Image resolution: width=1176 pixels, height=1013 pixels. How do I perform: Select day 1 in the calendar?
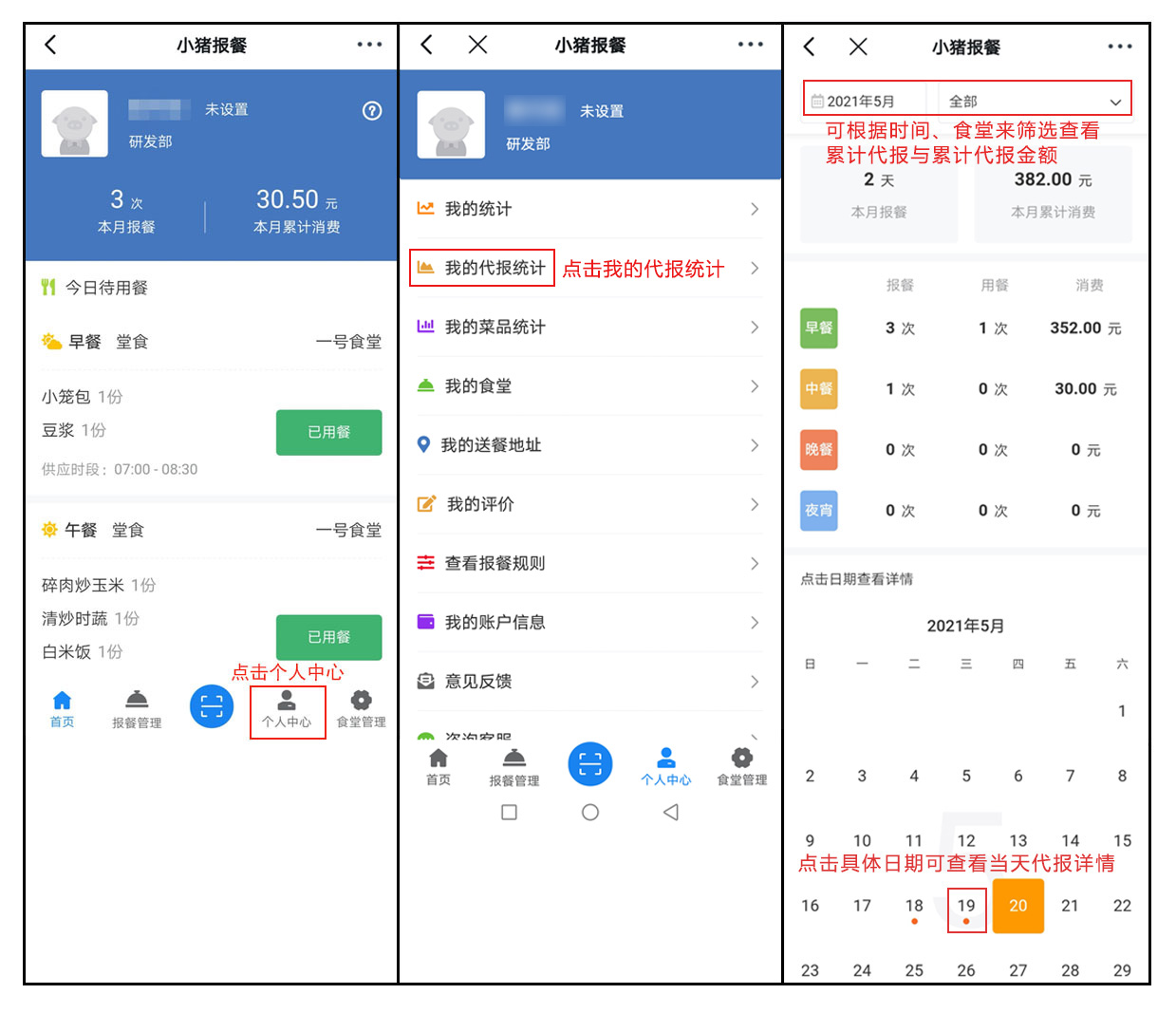[1122, 711]
